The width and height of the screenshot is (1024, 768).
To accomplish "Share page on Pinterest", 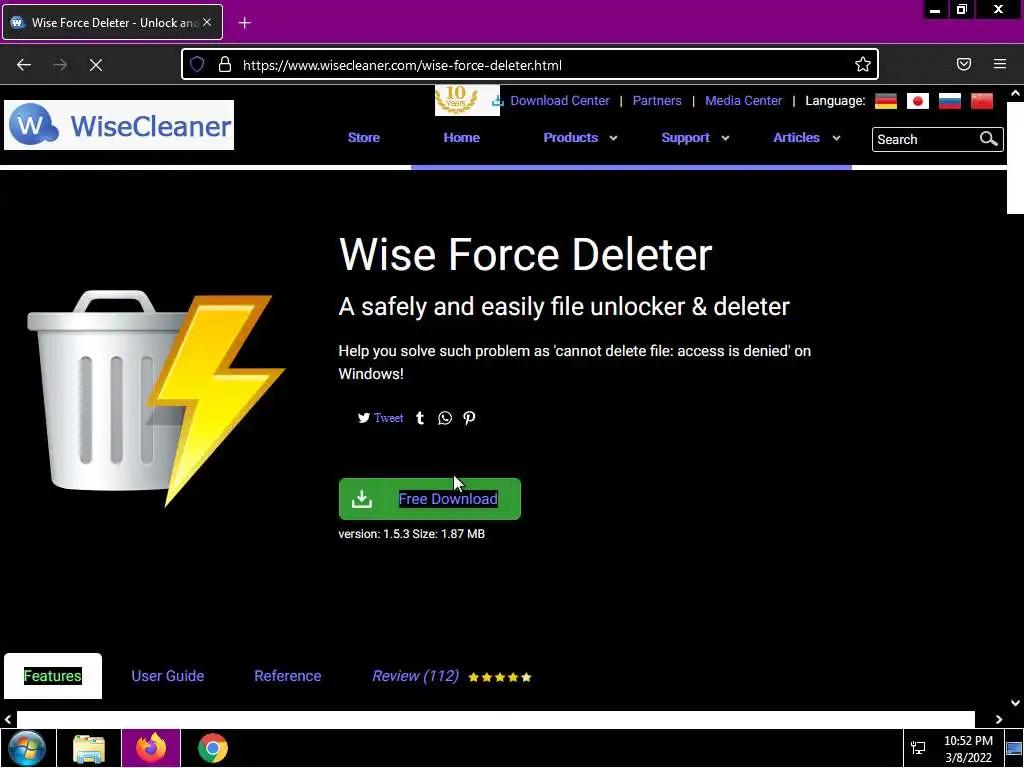I will click(x=469, y=418).
